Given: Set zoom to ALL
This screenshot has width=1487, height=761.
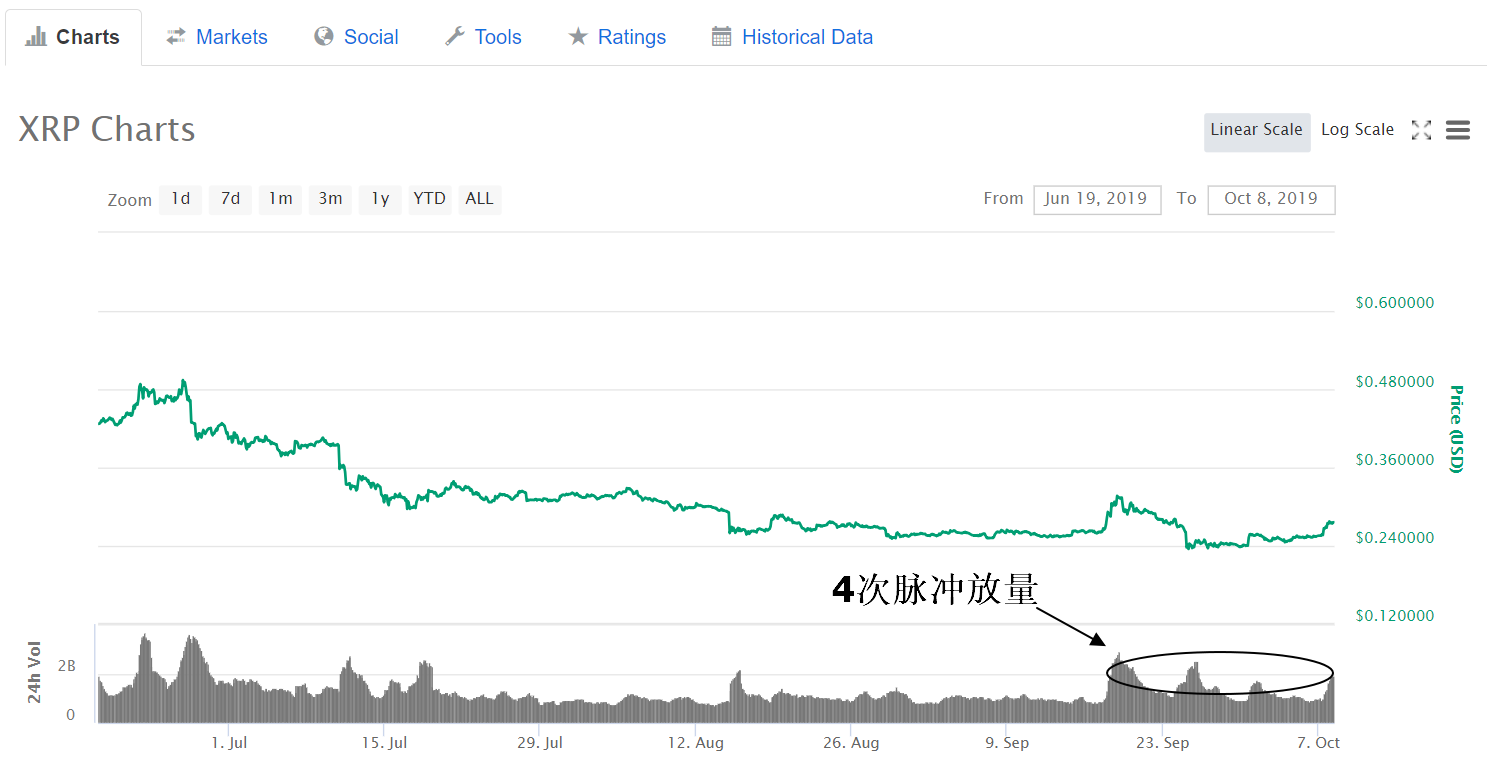Looking at the screenshot, I should click(480, 199).
